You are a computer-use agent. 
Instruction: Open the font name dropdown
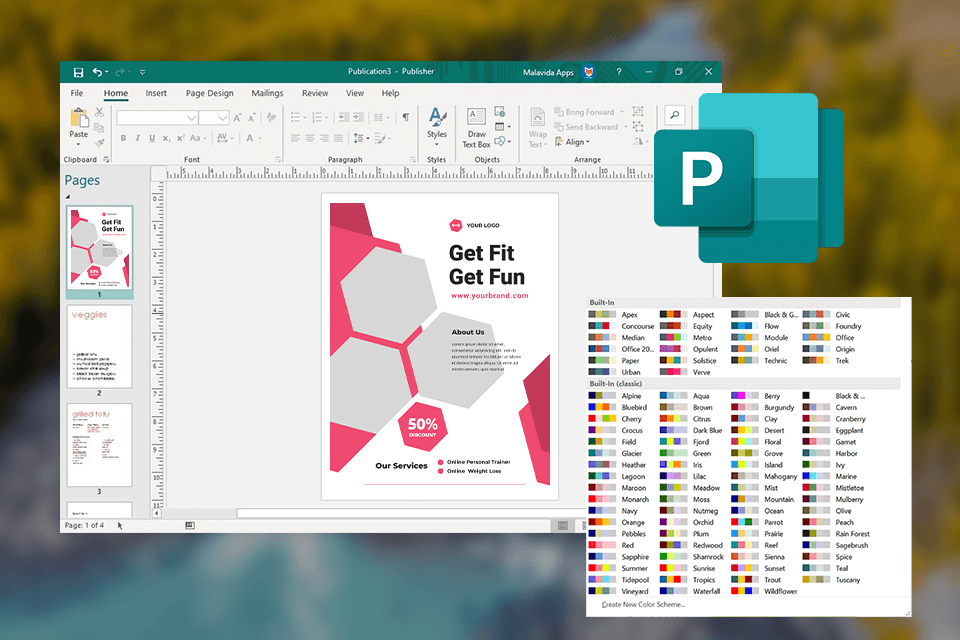click(x=192, y=118)
